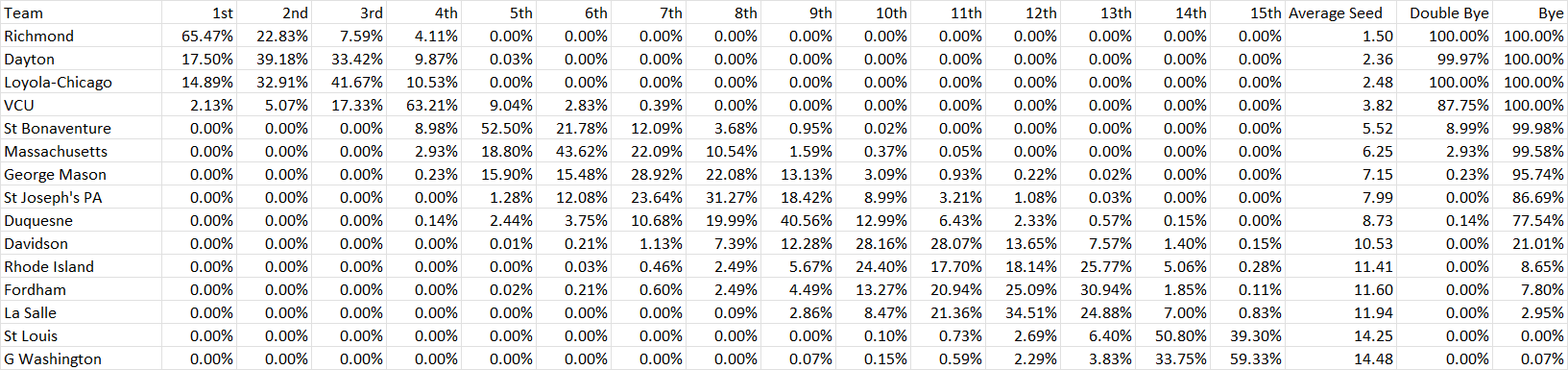Click G Washington's 15th value 59.33%
1568x370 pixels.
pos(1247,358)
